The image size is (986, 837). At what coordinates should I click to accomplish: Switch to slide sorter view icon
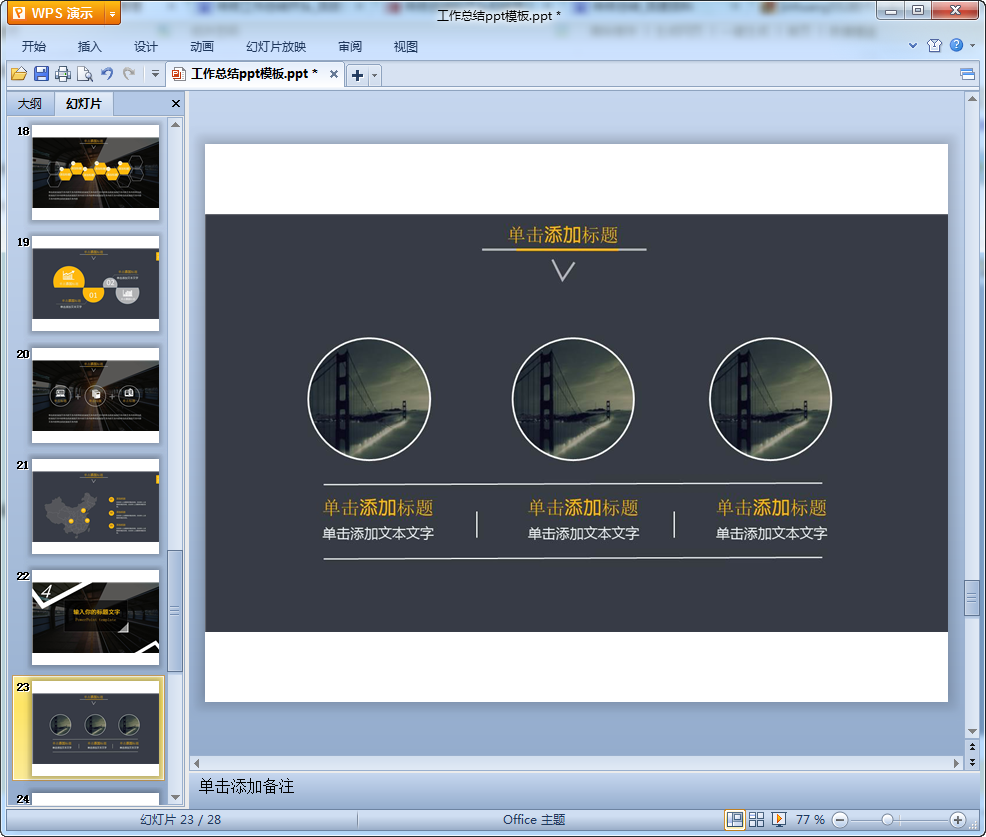coord(756,819)
